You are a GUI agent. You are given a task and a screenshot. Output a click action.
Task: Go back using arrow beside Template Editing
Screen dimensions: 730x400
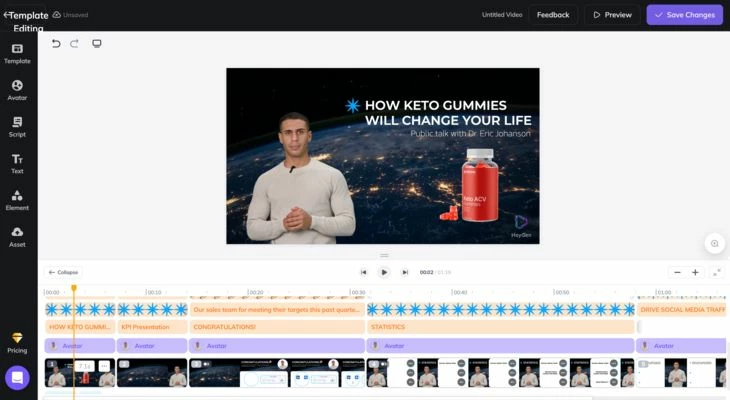coord(6,15)
